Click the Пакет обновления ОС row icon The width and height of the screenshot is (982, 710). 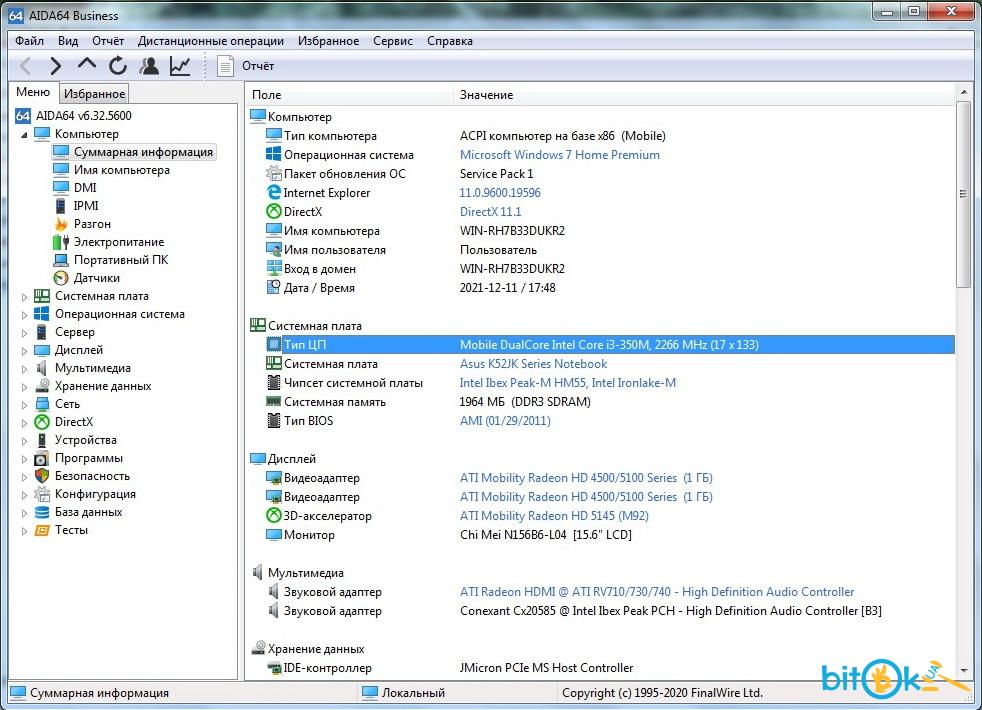(274, 173)
